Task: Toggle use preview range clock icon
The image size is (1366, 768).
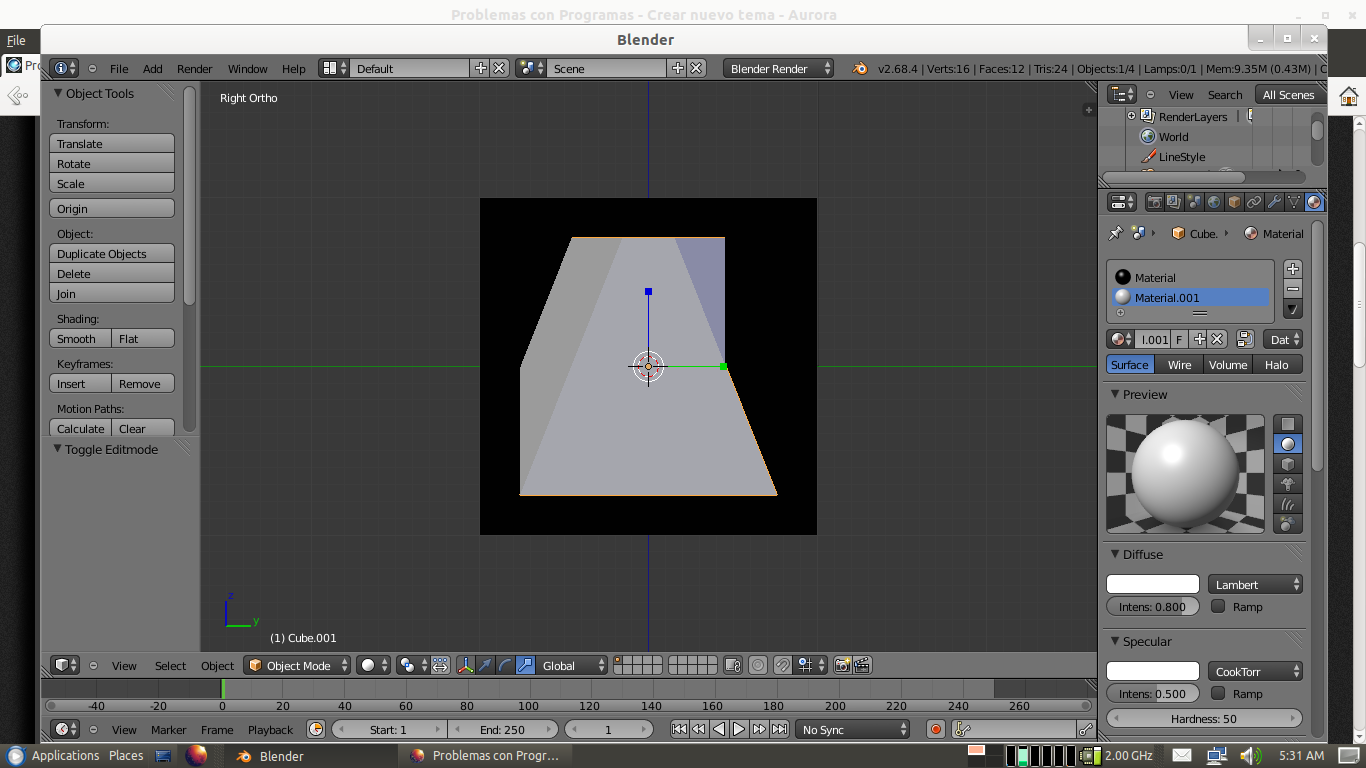Action: [x=316, y=729]
